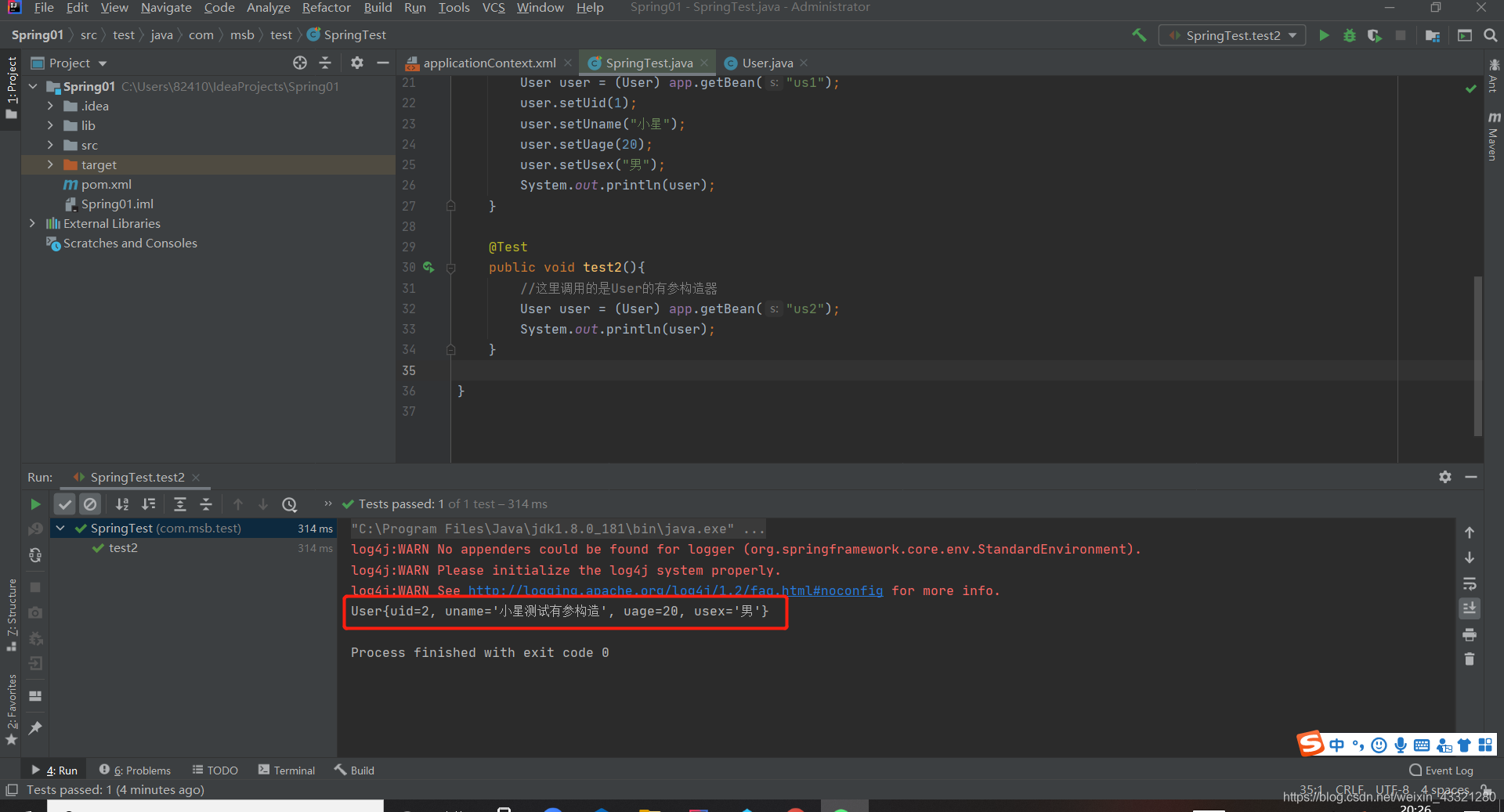Toggle the Project tool window stripe button
The image size is (1504, 812).
[11, 88]
